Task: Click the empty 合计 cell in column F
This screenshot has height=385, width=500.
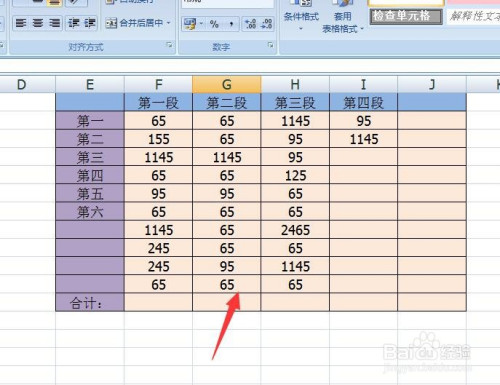Action: [x=158, y=303]
